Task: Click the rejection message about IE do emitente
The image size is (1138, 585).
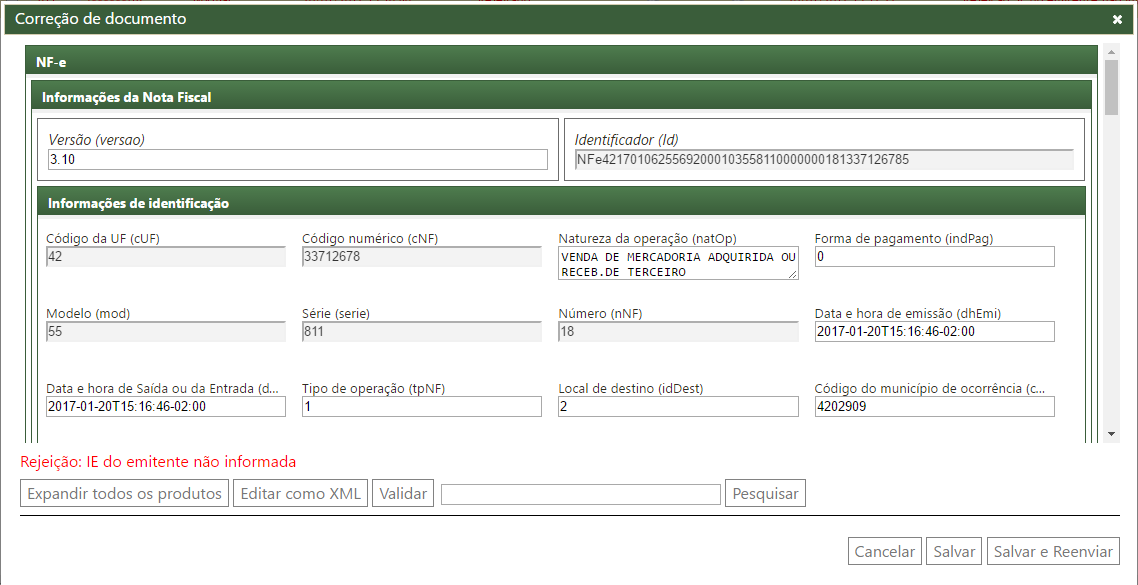Action: point(159,462)
